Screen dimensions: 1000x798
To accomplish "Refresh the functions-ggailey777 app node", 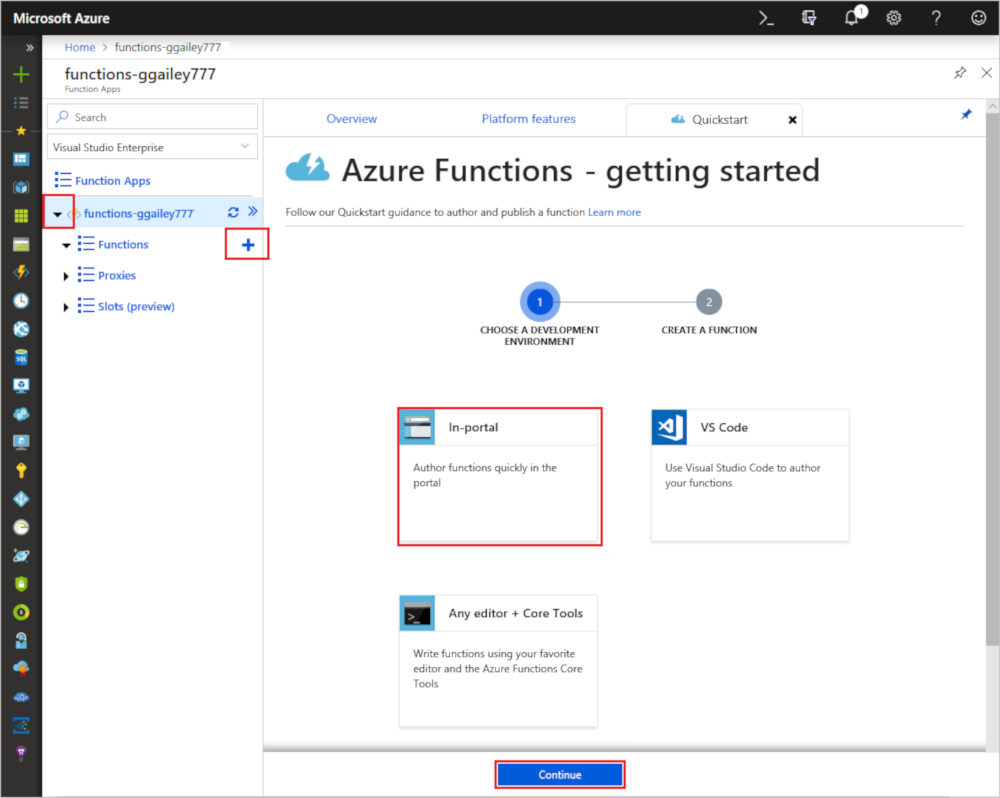I will 233,212.
